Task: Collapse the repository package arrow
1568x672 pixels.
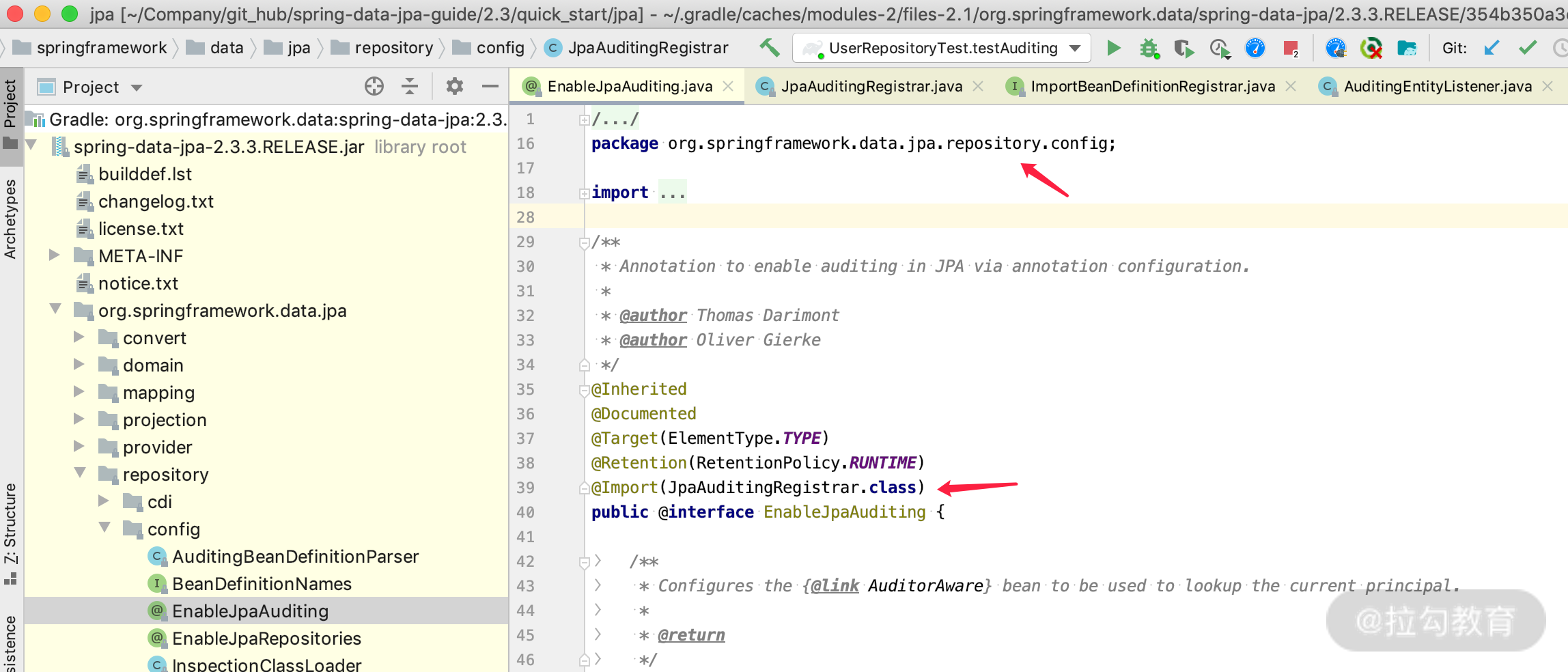Action: (x=80, y=473)
